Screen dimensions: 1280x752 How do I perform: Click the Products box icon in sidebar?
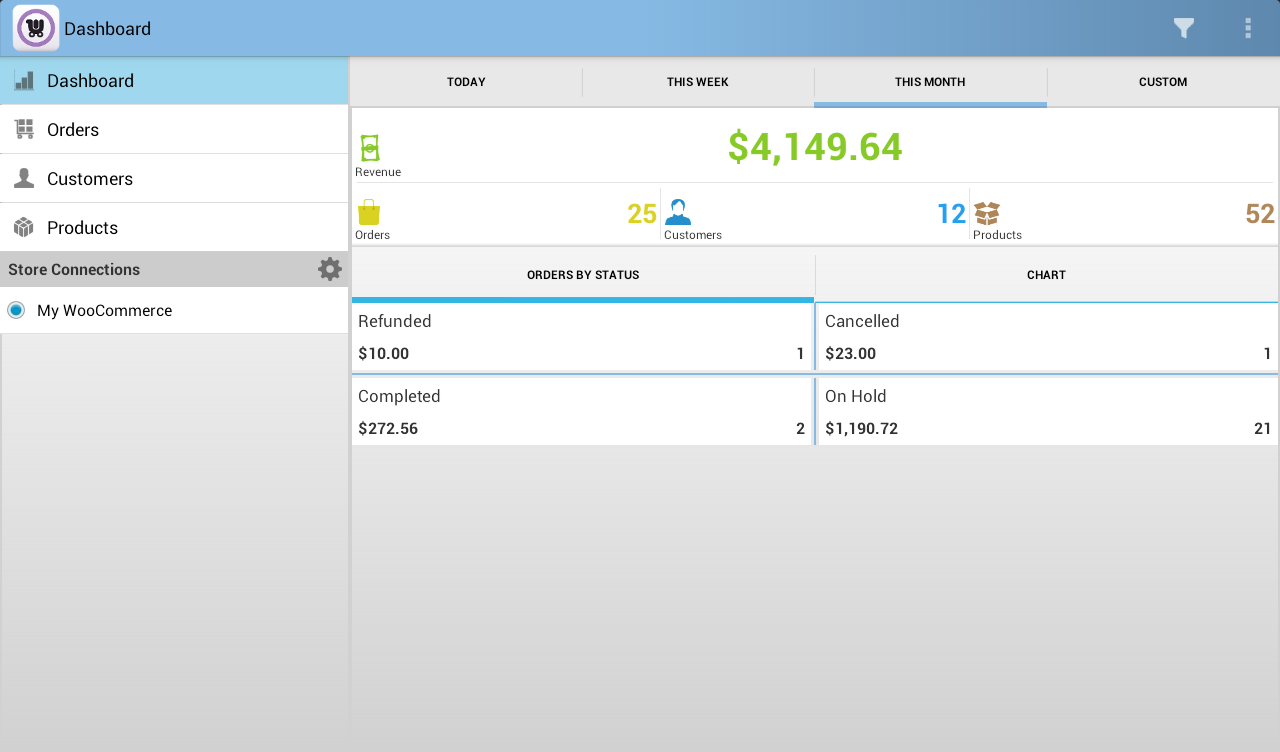coord(22,227)
